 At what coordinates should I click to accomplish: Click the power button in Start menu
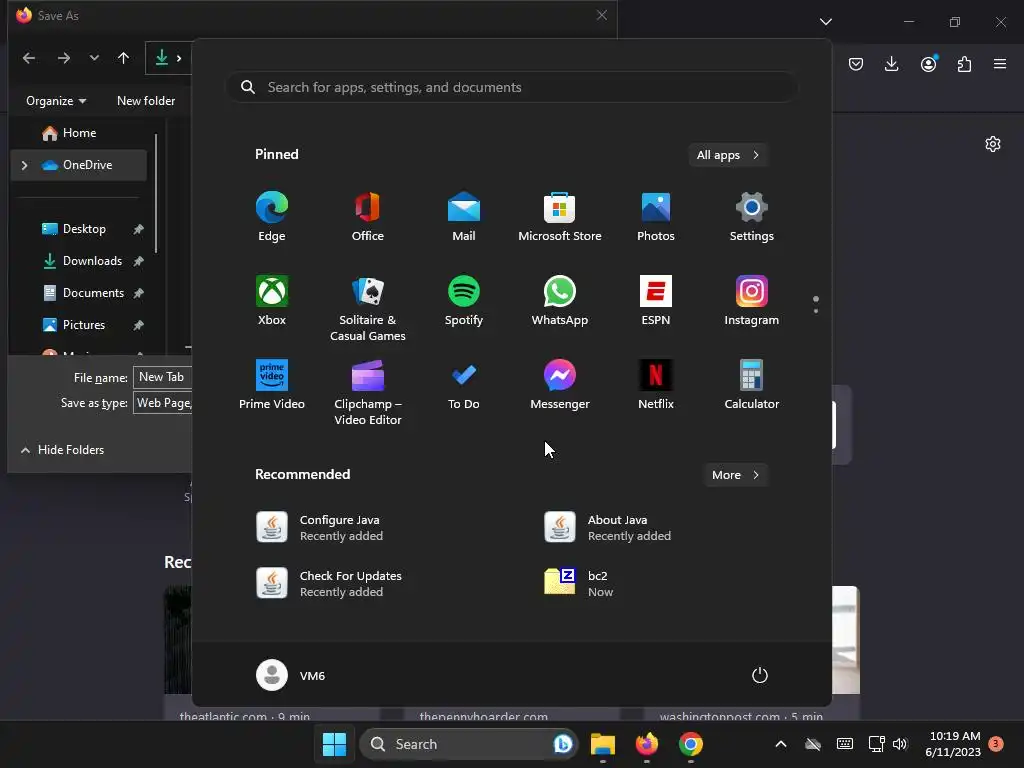pyautogui.click(x=760, y=675)
